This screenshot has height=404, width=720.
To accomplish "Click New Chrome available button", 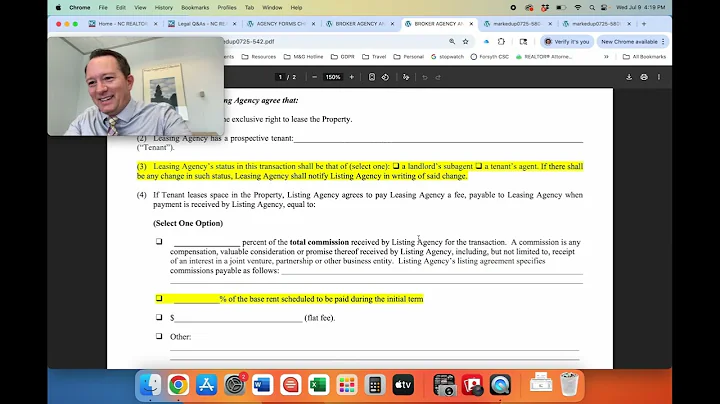I will pos(633,41).
